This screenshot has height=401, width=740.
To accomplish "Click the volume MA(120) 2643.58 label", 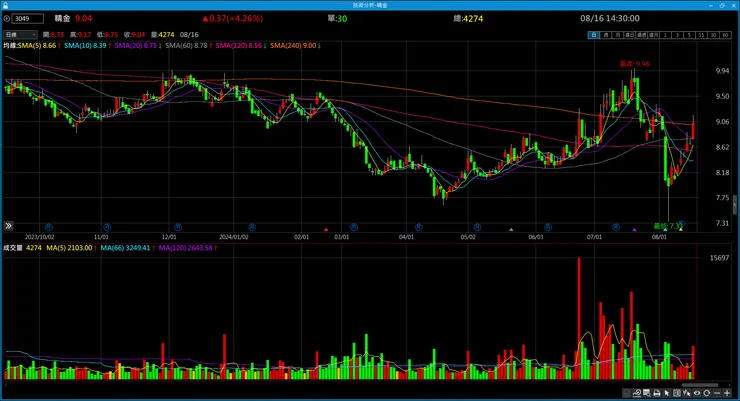I will 187,248.
